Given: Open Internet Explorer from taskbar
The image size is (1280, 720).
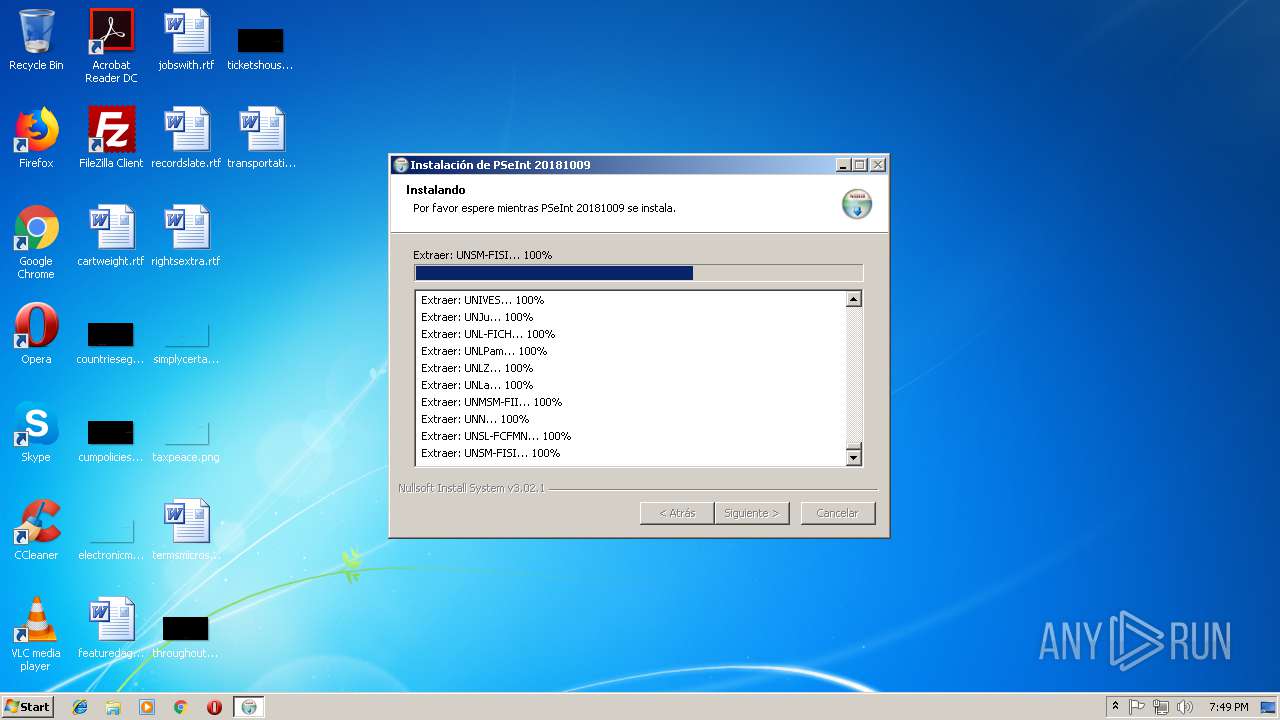Looking at the screenshot, I should click(80, 707).
